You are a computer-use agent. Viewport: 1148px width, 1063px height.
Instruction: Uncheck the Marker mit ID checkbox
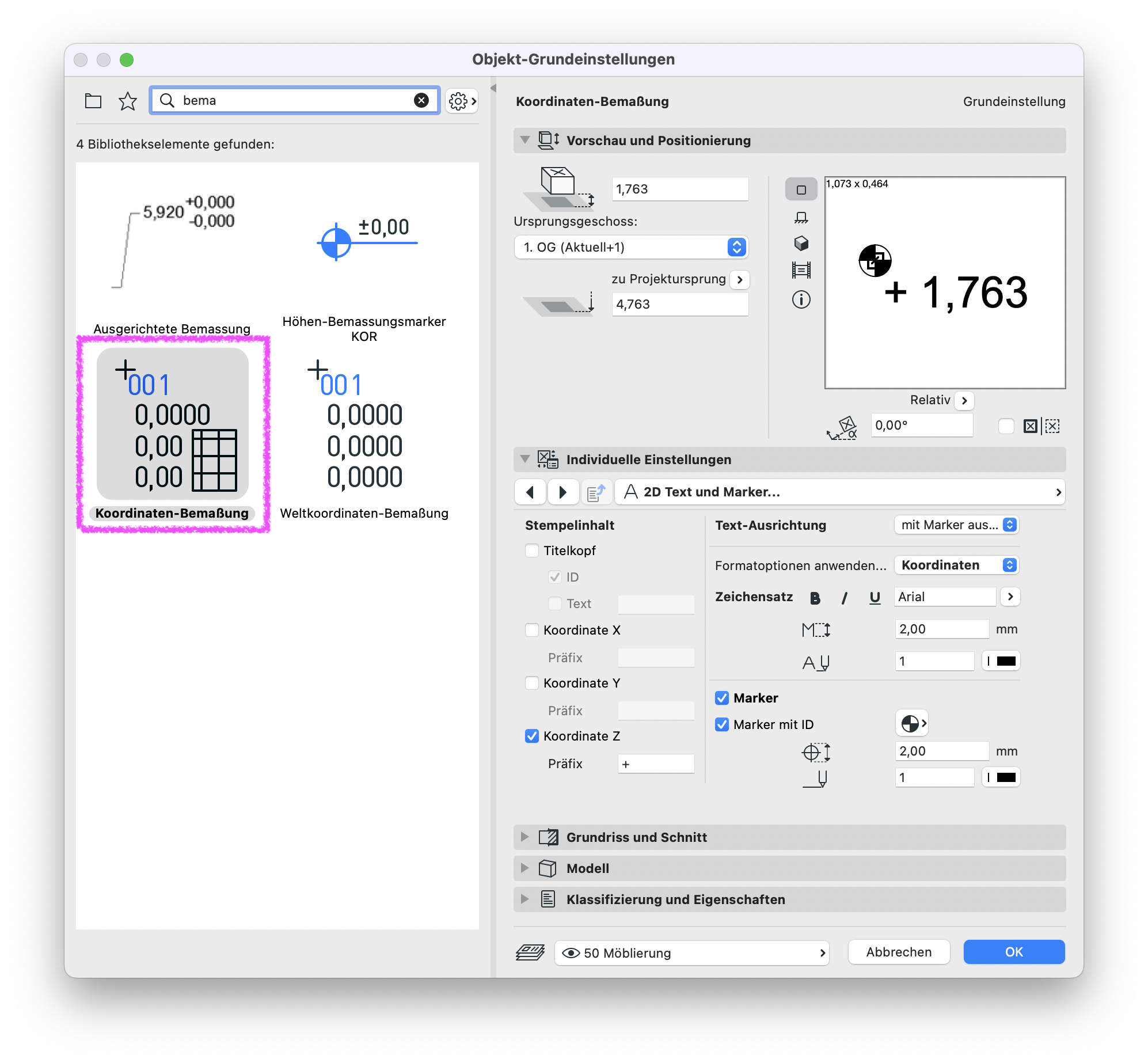[722, 724]
